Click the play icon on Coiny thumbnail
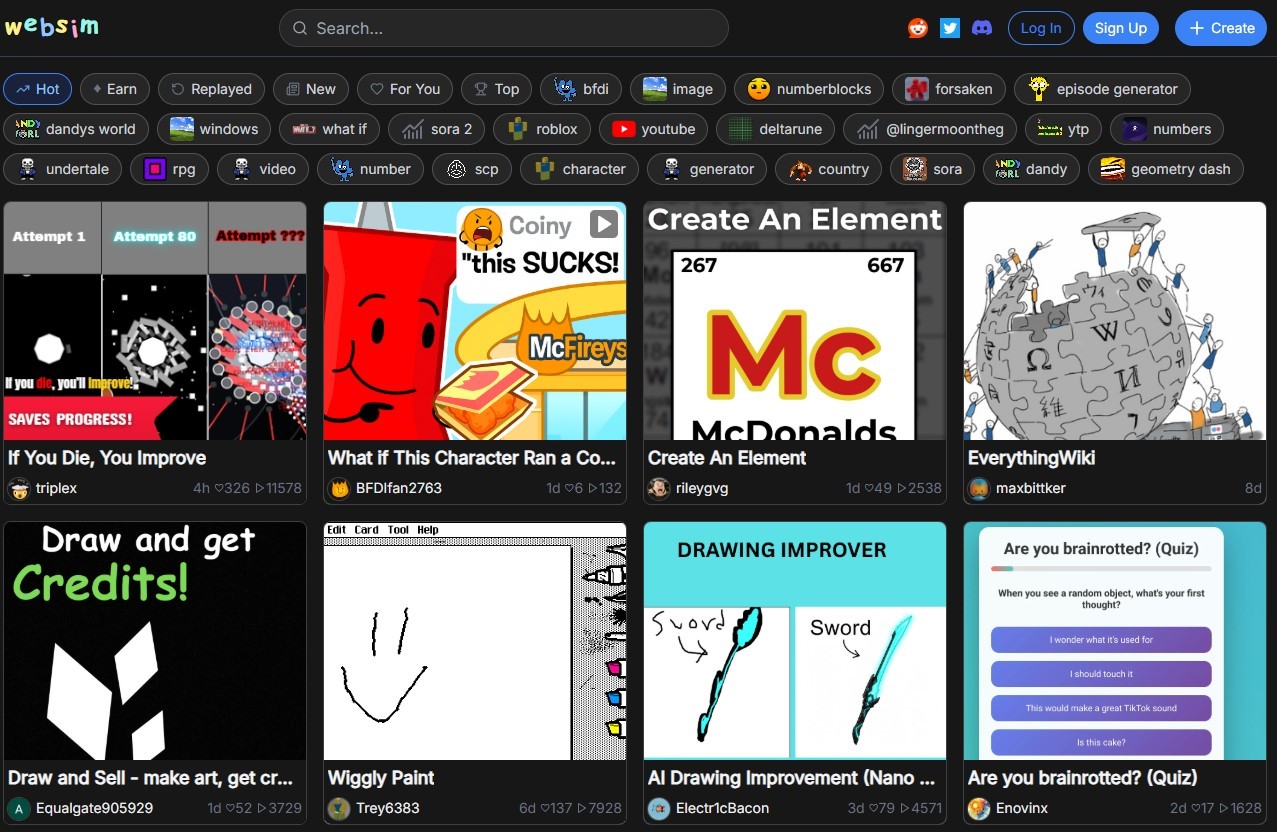The height and width of the screenshot is (832, 1277). (603, 224)
